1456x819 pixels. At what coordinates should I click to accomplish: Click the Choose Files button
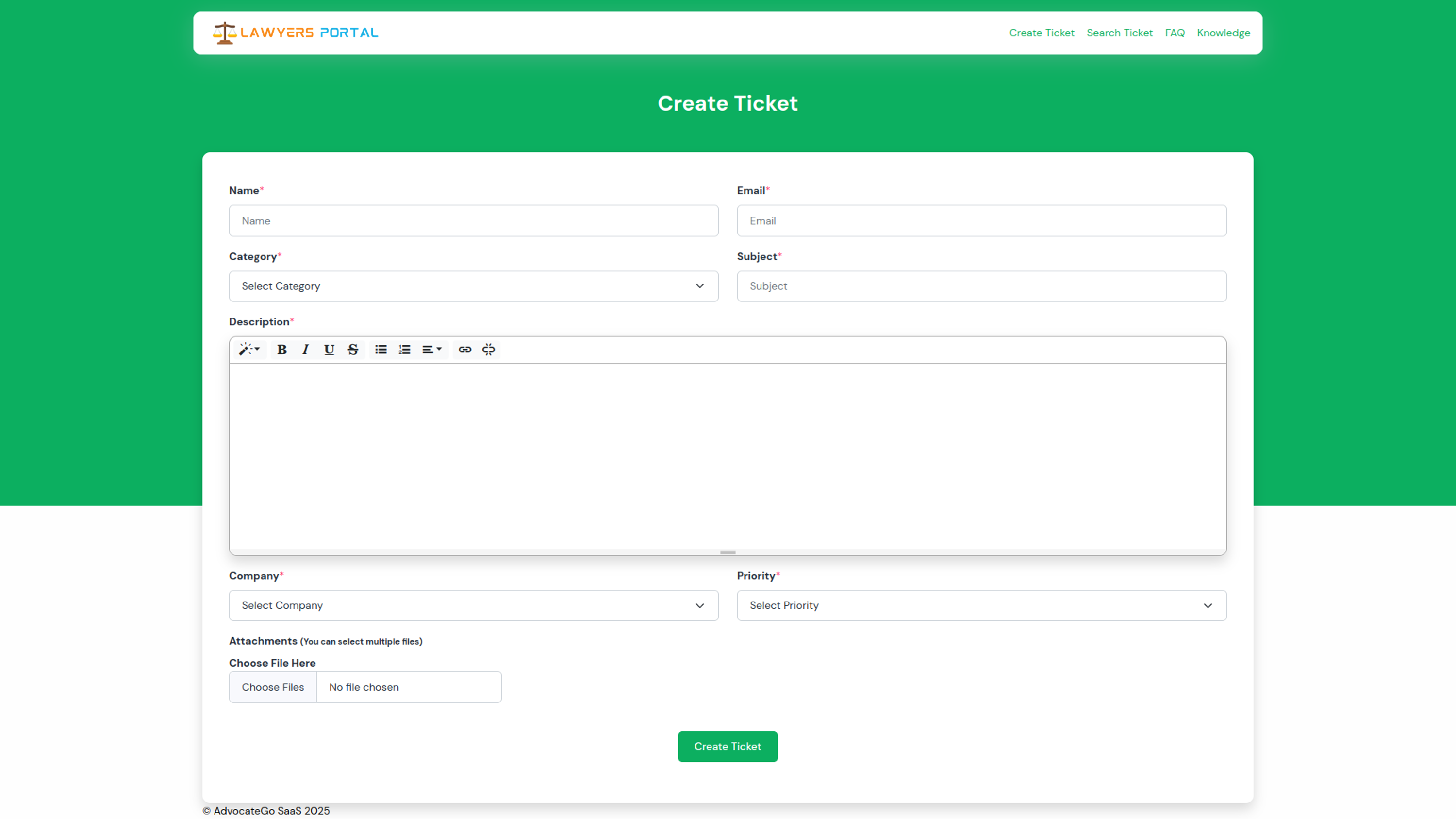coord(273,687)
